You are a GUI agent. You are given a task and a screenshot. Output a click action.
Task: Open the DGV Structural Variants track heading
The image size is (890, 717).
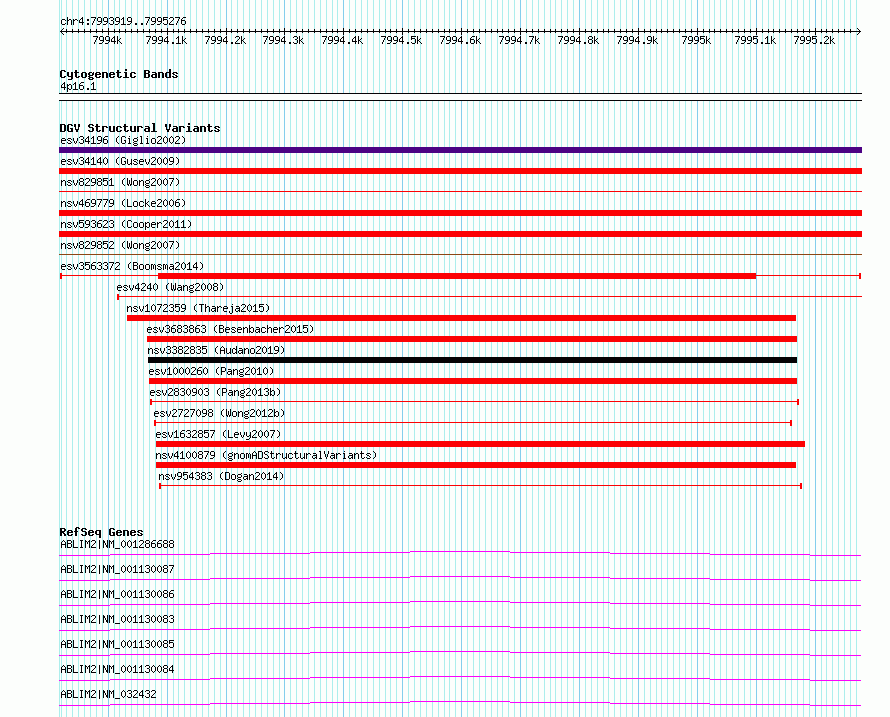[140, 128]
